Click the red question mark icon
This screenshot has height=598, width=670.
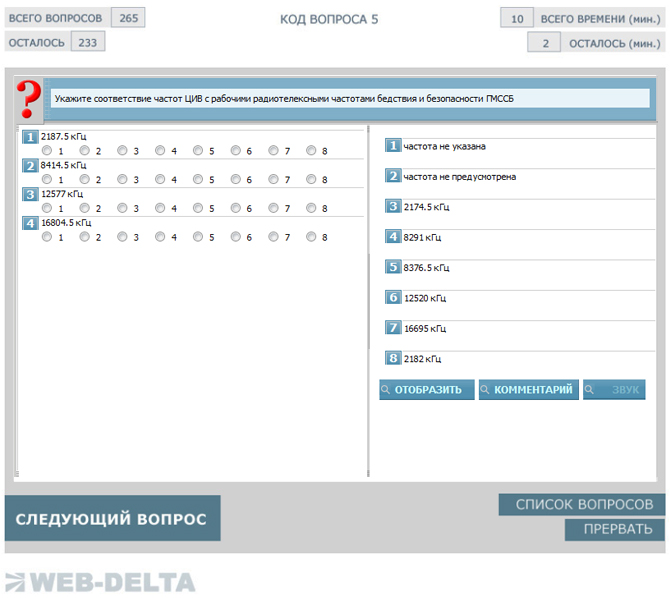point(29,98)
